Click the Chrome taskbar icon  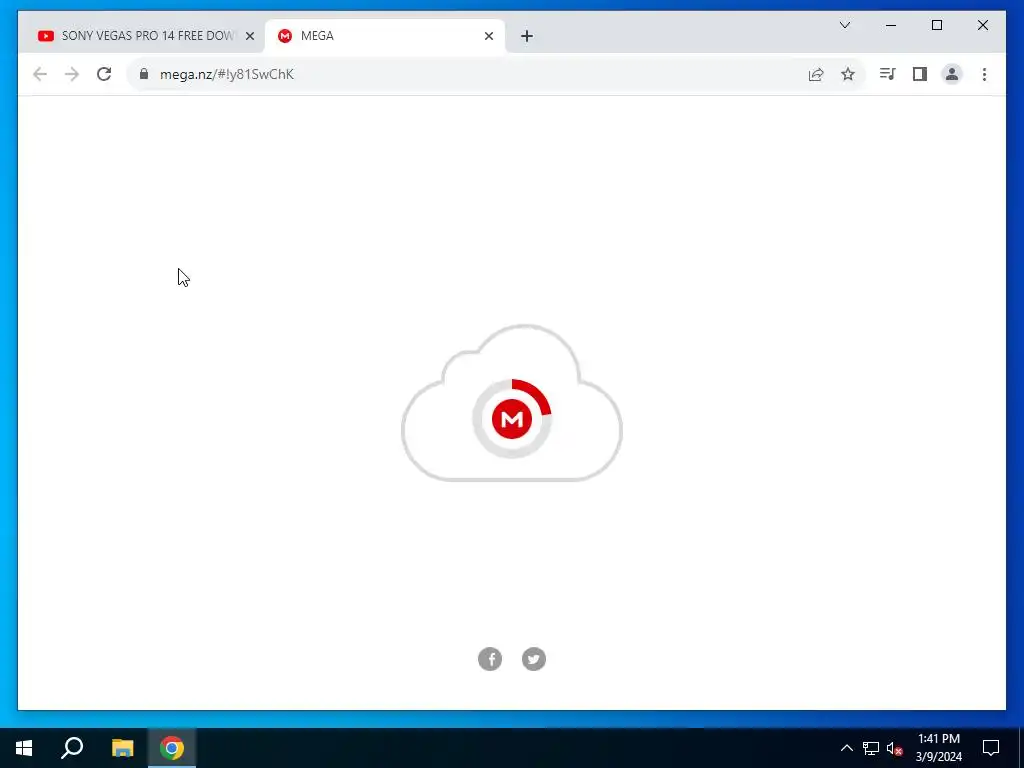click(172, 748)
